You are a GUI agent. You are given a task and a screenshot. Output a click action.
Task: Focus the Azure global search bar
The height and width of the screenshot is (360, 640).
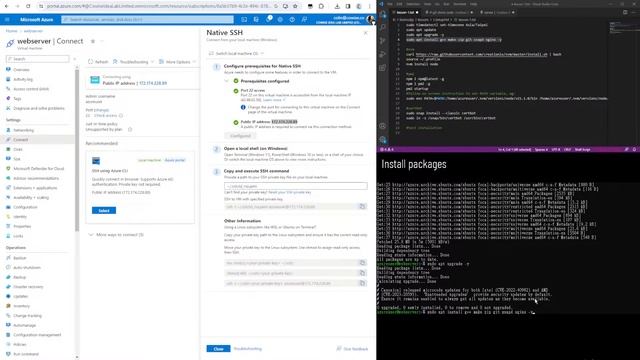pos(147,20)
